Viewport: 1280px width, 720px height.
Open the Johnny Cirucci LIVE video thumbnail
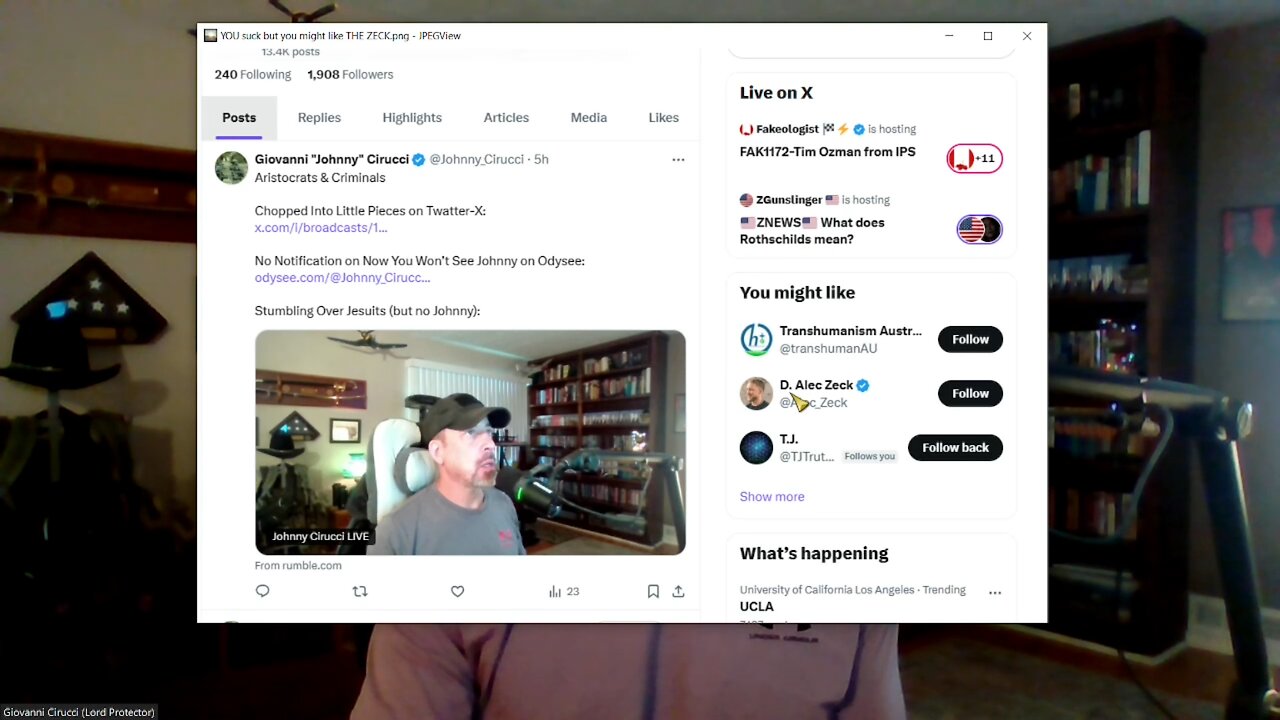470,442
